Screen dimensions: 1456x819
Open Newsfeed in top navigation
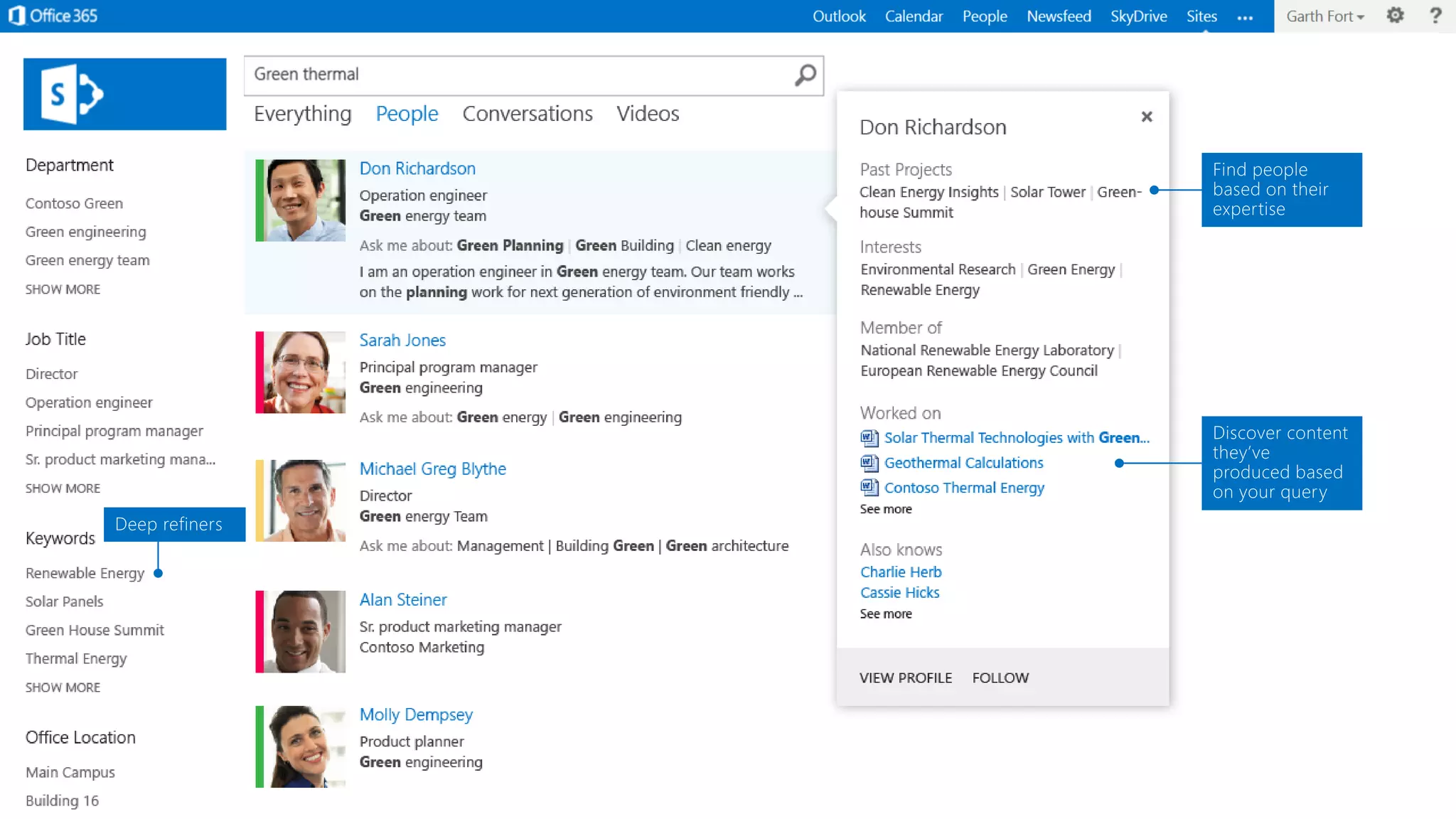[1058, 16]
